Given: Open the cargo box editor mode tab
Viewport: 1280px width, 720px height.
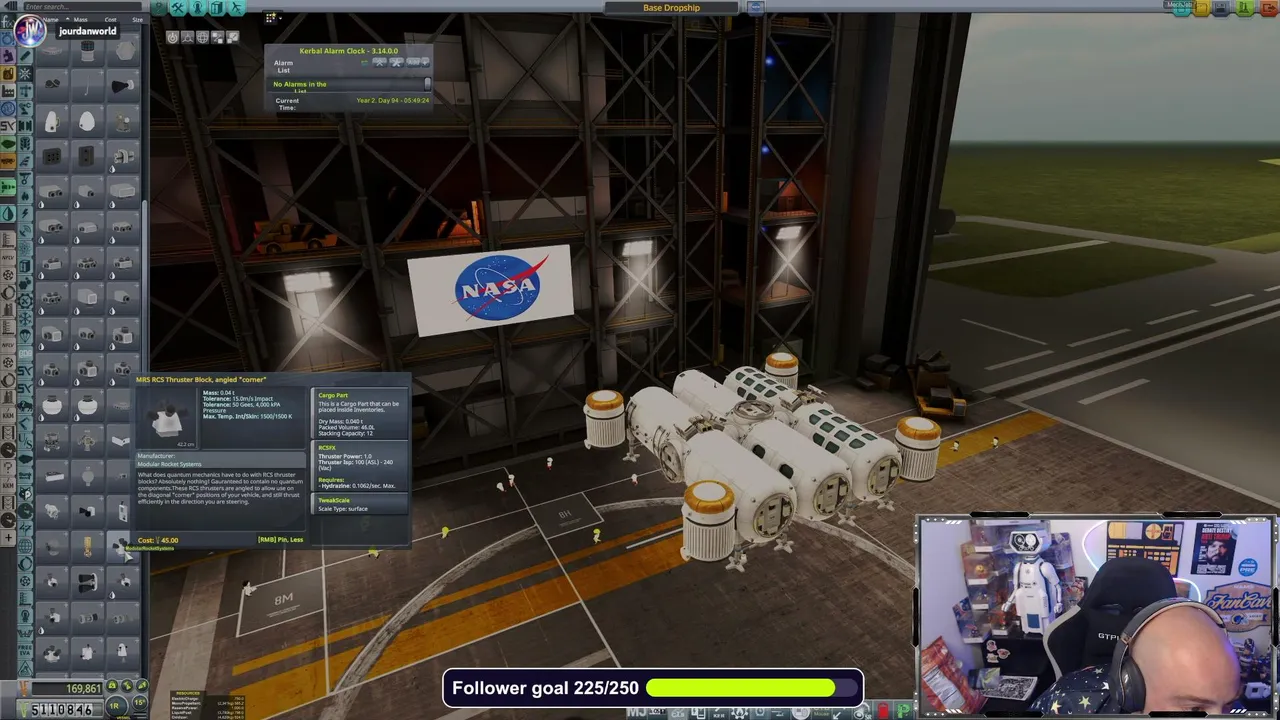Looking at the screenshot, I should click(217, 8).
